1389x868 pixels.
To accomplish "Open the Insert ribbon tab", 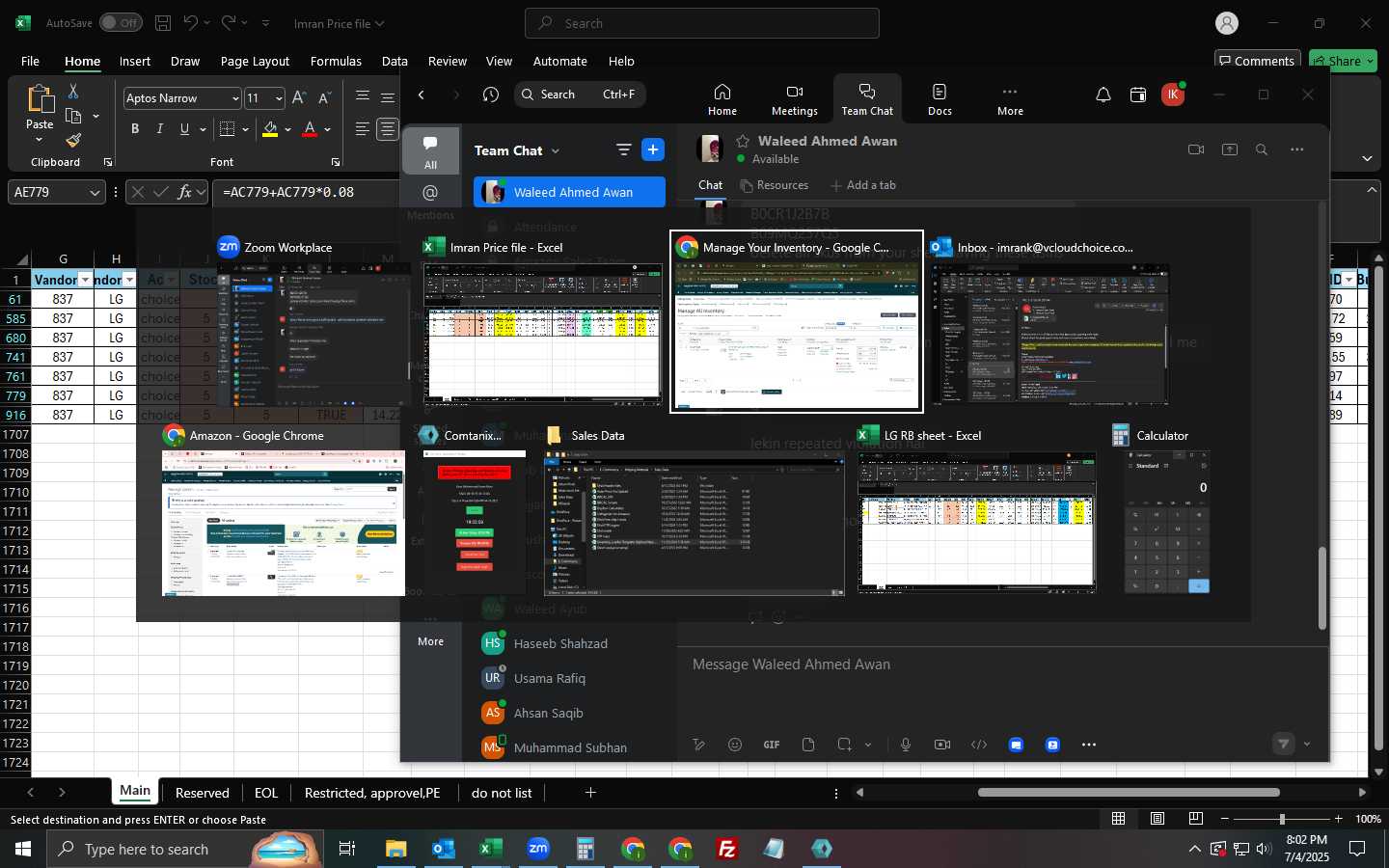I will pos(135,61).
